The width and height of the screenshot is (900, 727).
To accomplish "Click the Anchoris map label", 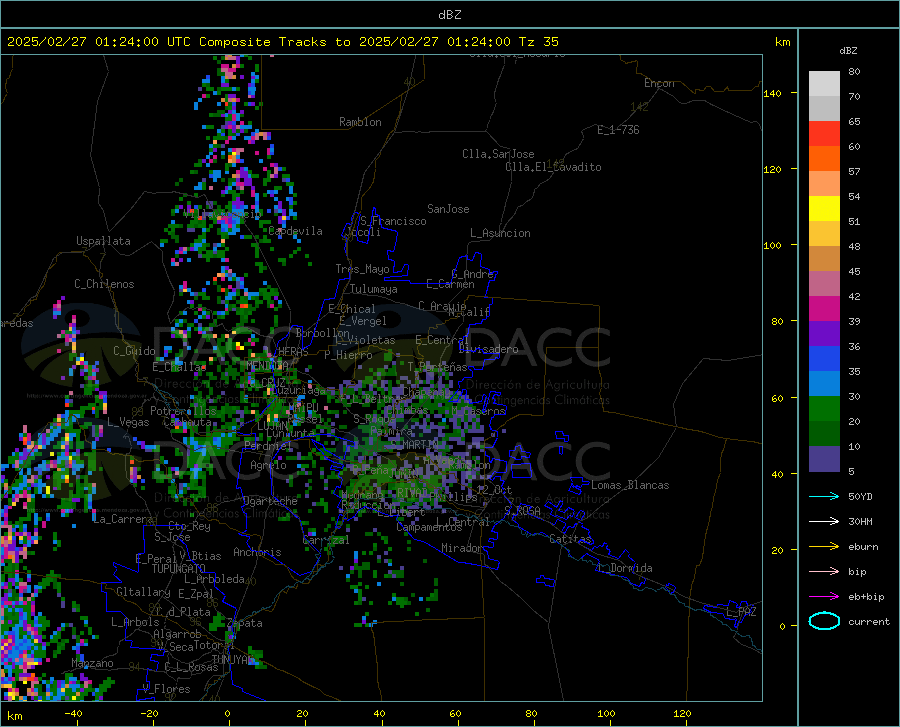I will [257, 553].
